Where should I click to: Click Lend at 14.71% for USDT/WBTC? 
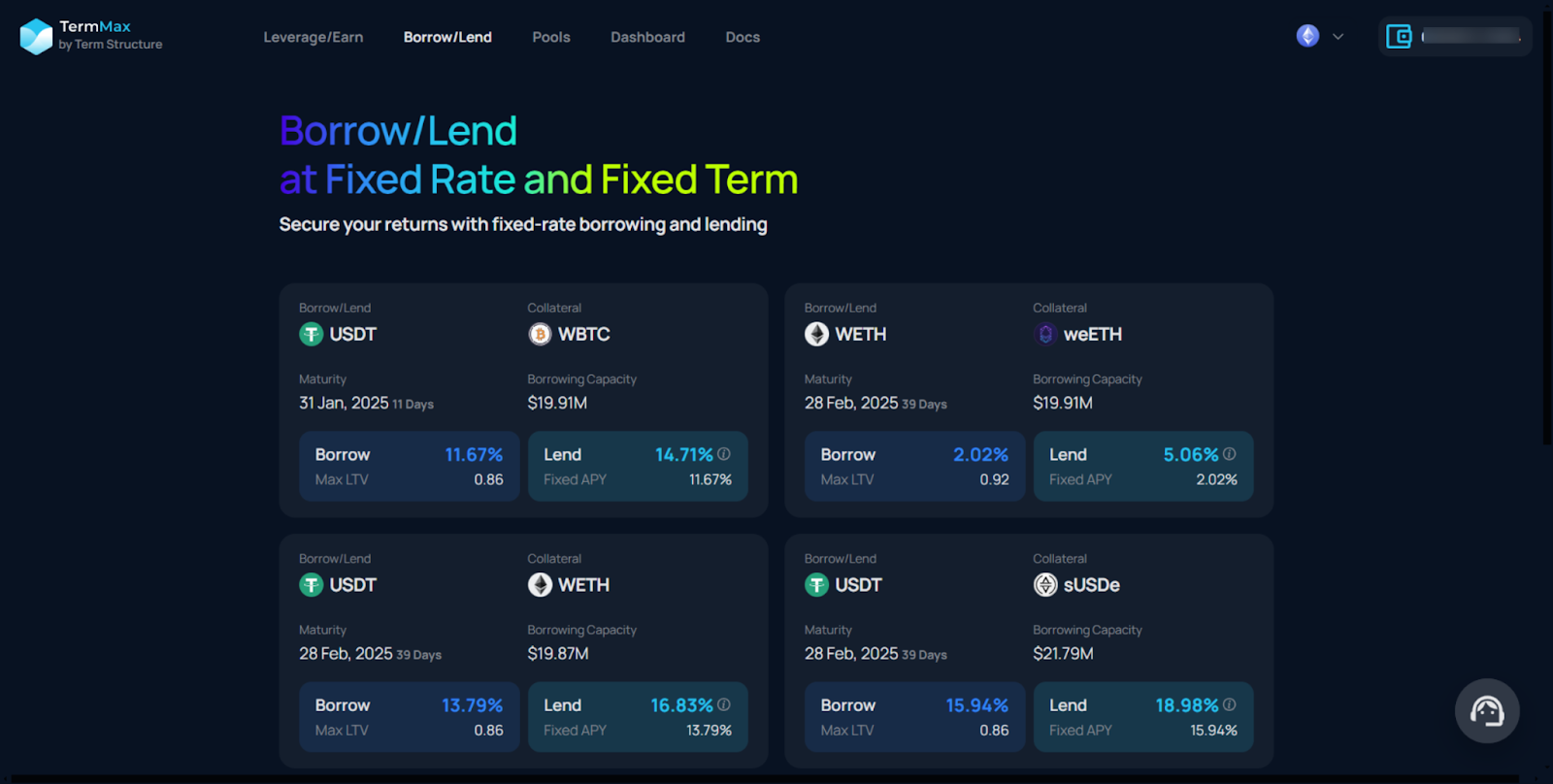pyautogui.click(x=638, y=467)
